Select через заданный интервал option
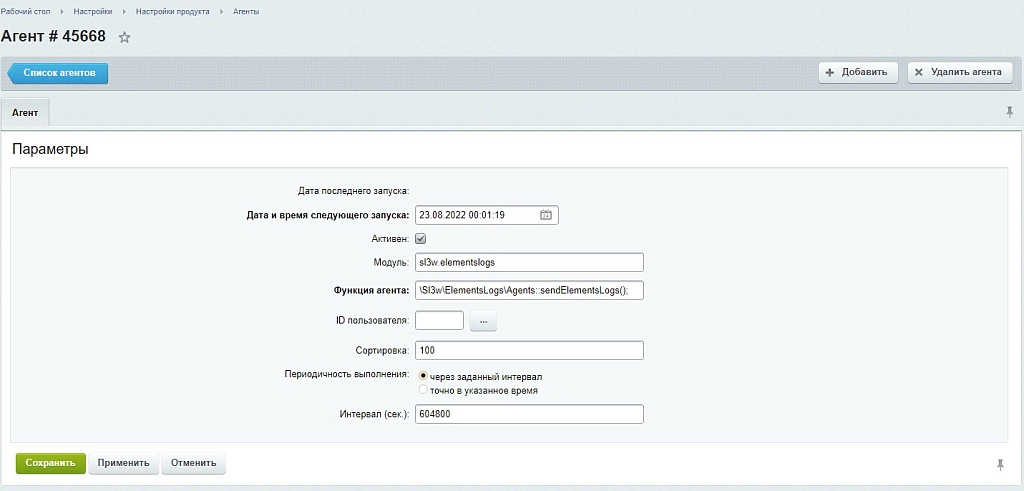Screen dimensions: 1024x491 [x=423, y=376]
